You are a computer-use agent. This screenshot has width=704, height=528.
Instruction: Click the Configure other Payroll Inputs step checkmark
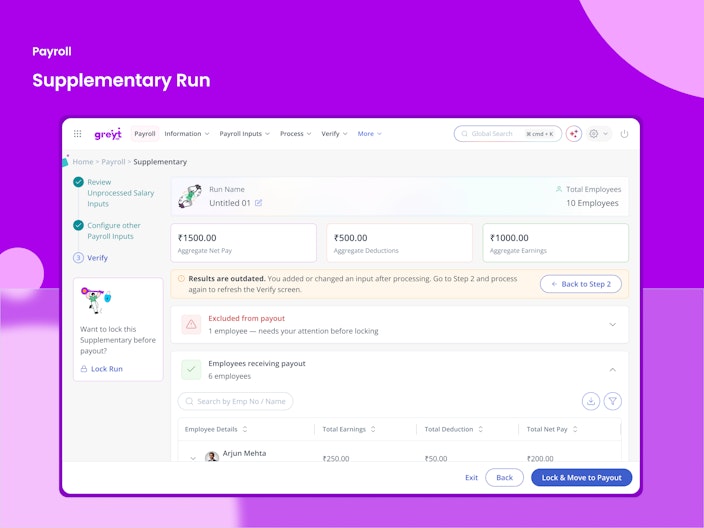tap(78, 225)
